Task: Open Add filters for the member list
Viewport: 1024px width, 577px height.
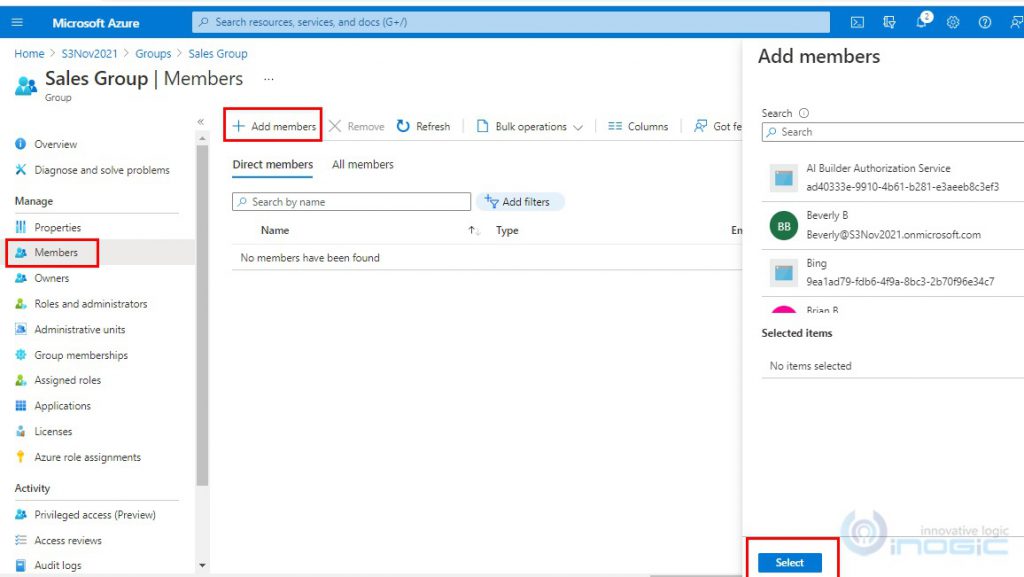Action: [521, 201]
